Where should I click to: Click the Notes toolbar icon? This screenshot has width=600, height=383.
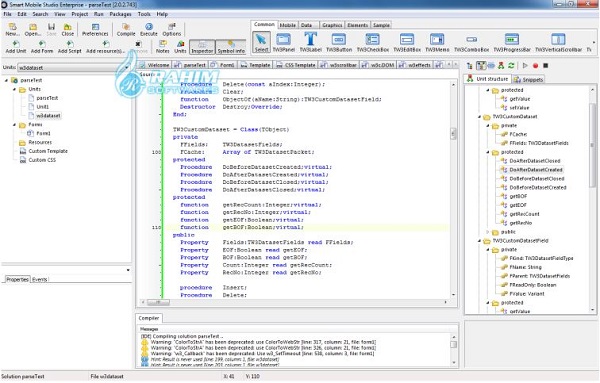click(x=163, y=47)
